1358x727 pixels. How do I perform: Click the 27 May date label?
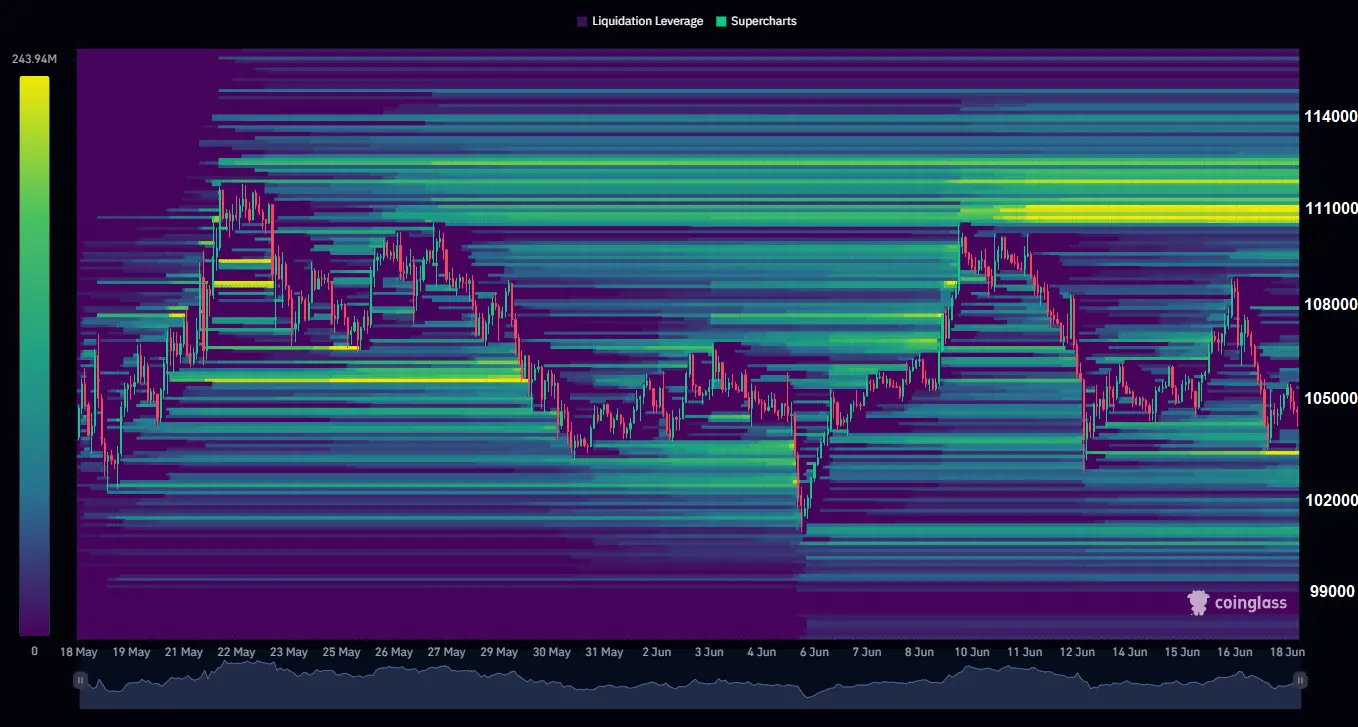[x=446, y=652]
